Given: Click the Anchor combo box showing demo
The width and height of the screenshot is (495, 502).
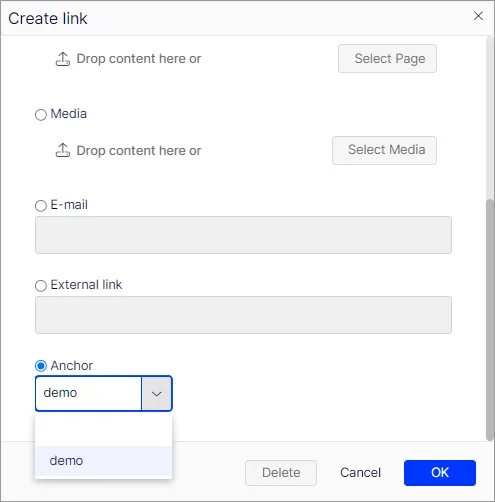Looking at the screenshot, I should 104,394.
